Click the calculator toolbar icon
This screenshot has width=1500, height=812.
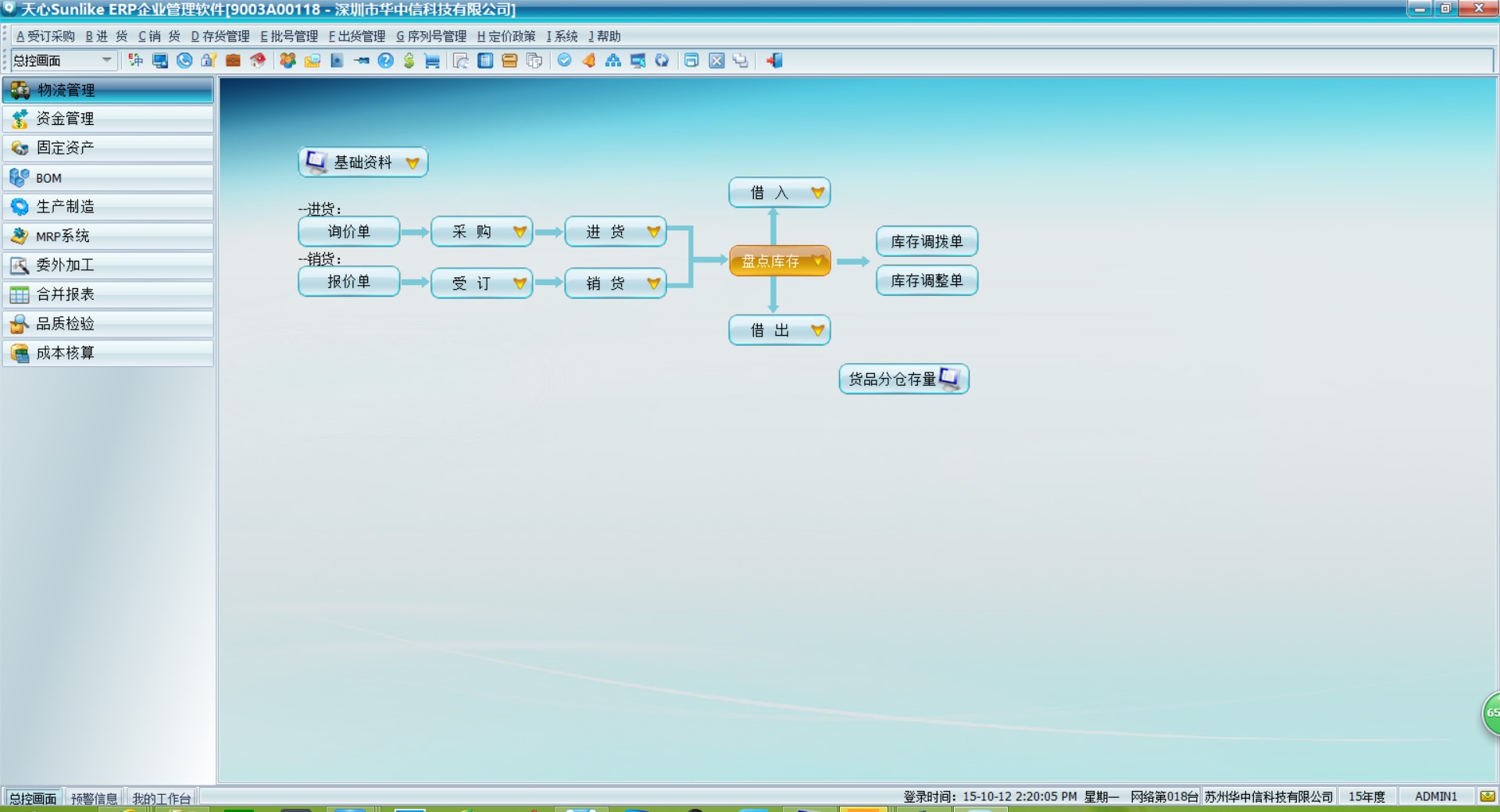485,60
